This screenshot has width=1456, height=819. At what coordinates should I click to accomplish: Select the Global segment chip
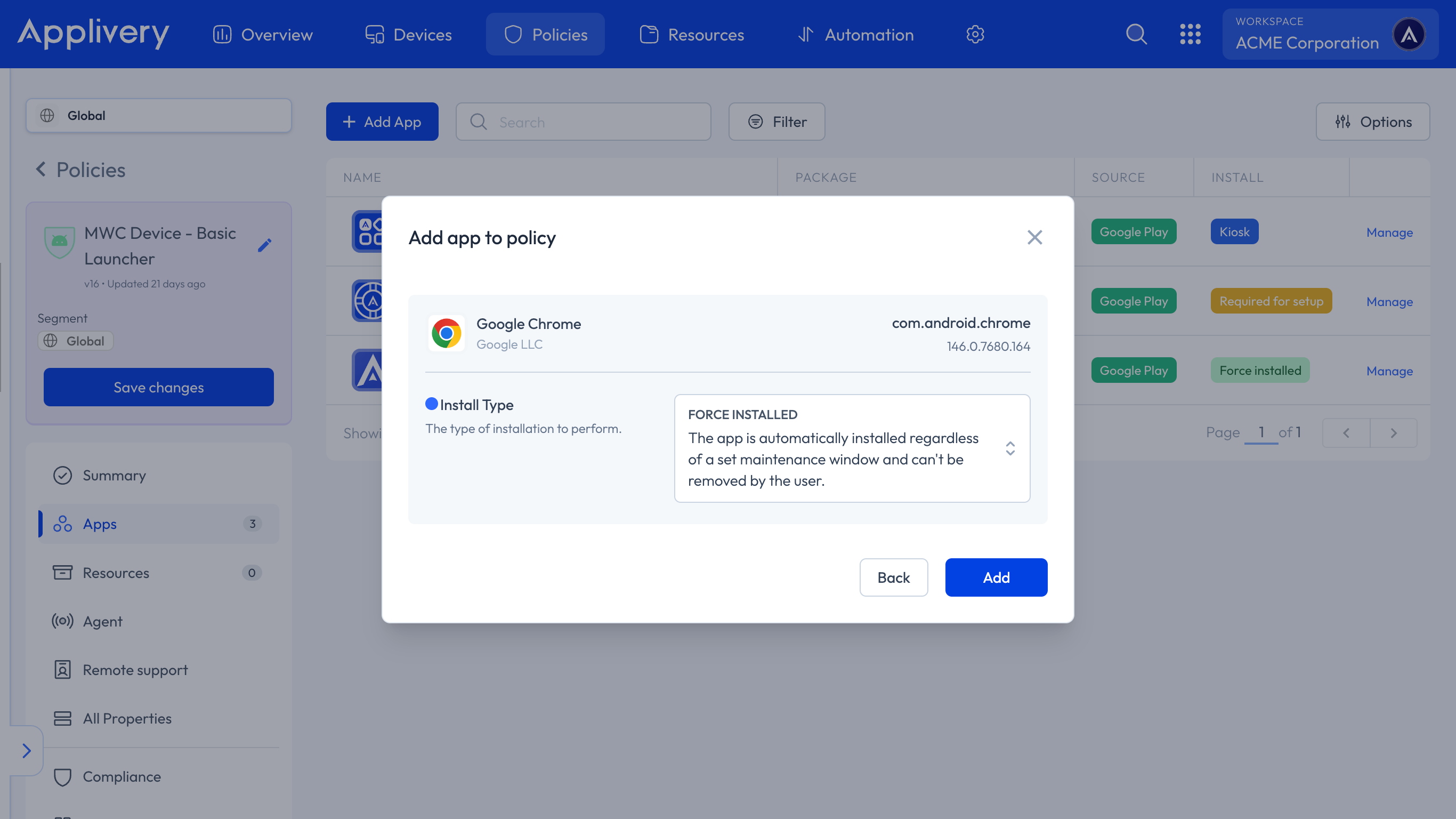(x=75, y=340)
